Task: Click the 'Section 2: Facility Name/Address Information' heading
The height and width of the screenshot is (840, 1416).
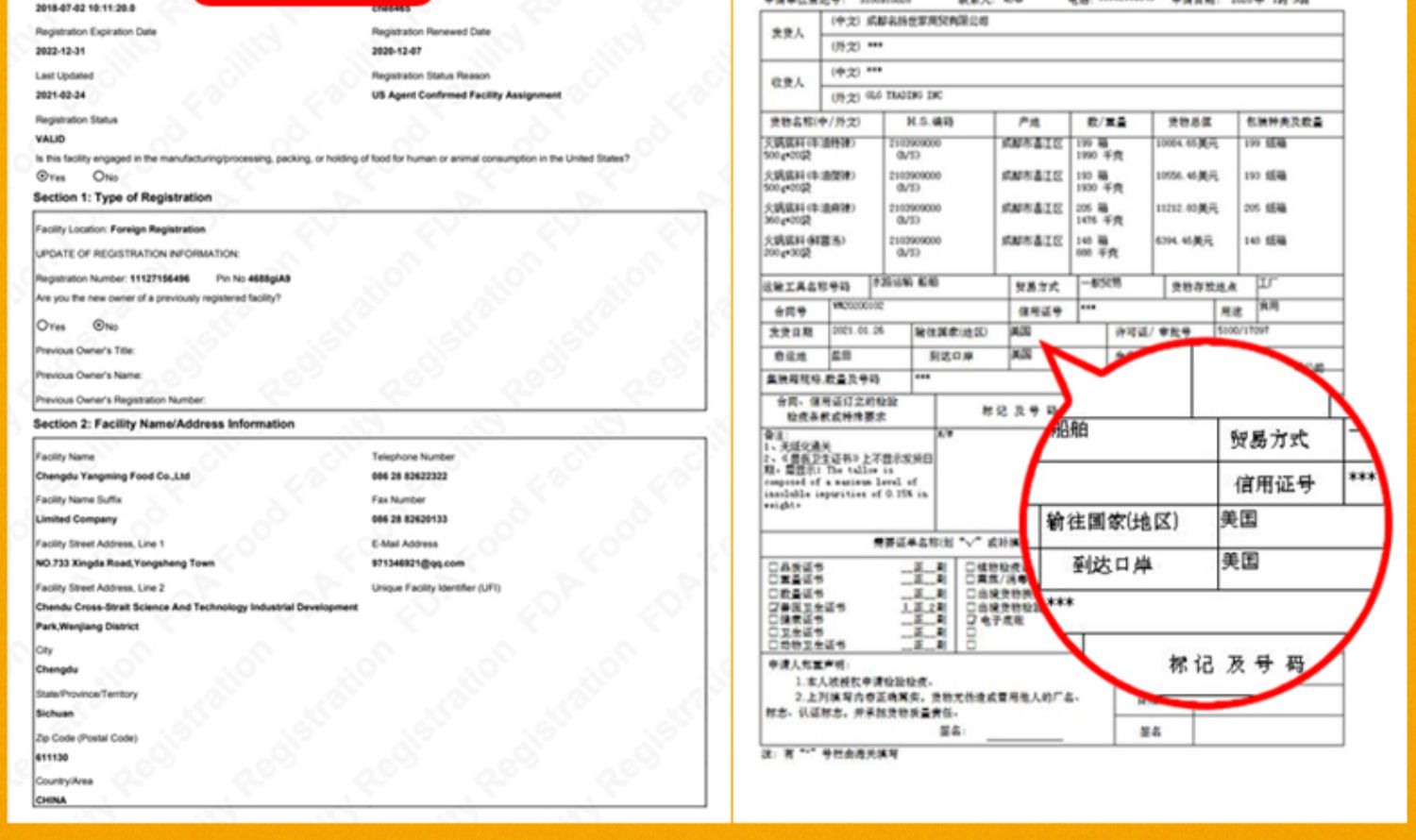Action: click(164, 425)
